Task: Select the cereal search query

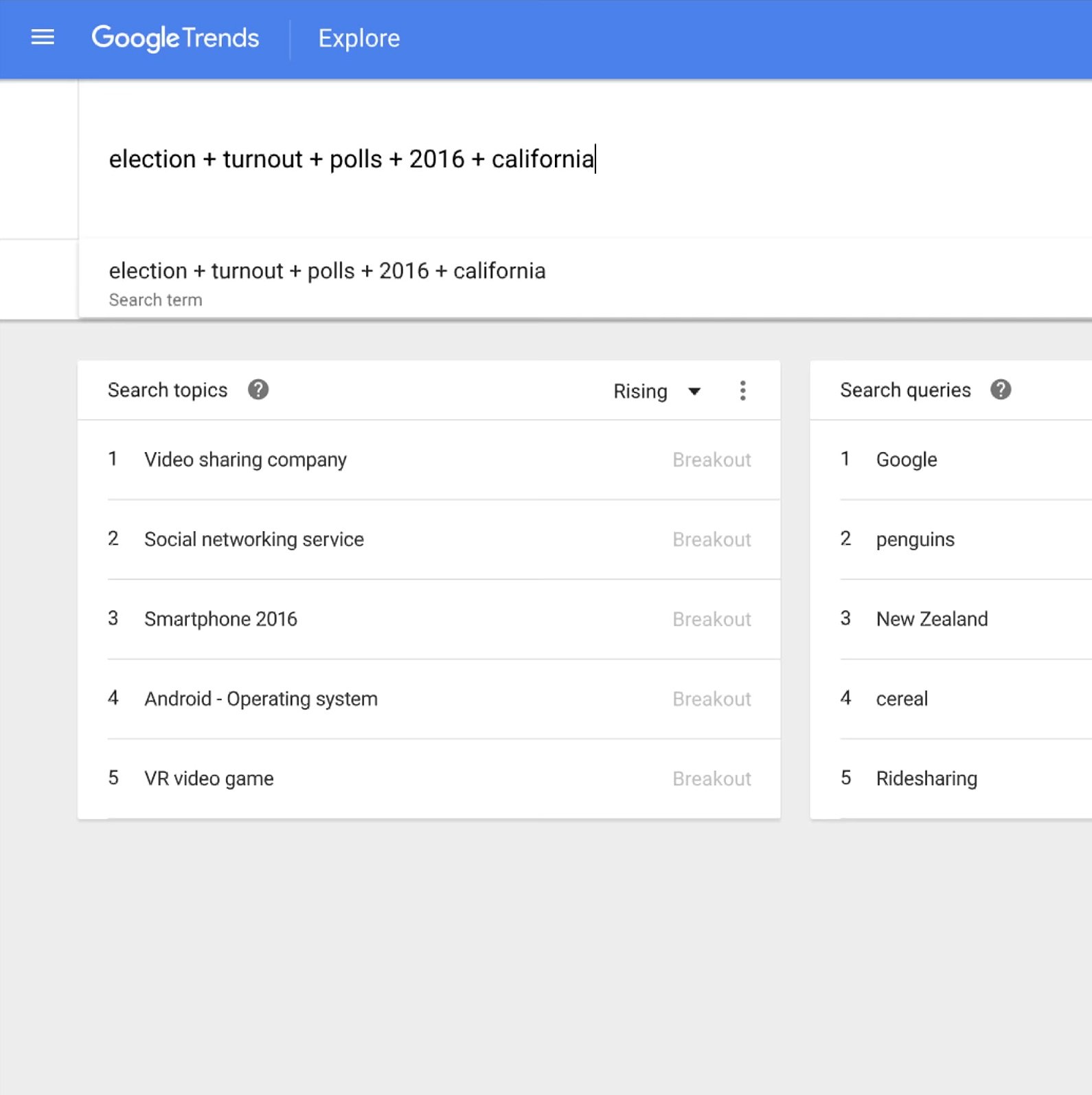Action: click(x=902, y=699)
